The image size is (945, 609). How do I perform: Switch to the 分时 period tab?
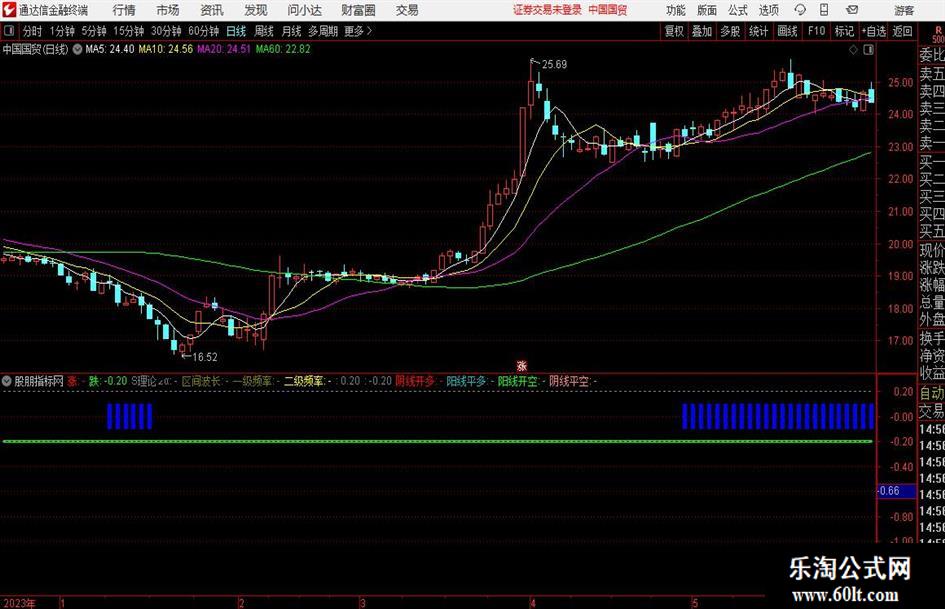(x=32, y=31)
